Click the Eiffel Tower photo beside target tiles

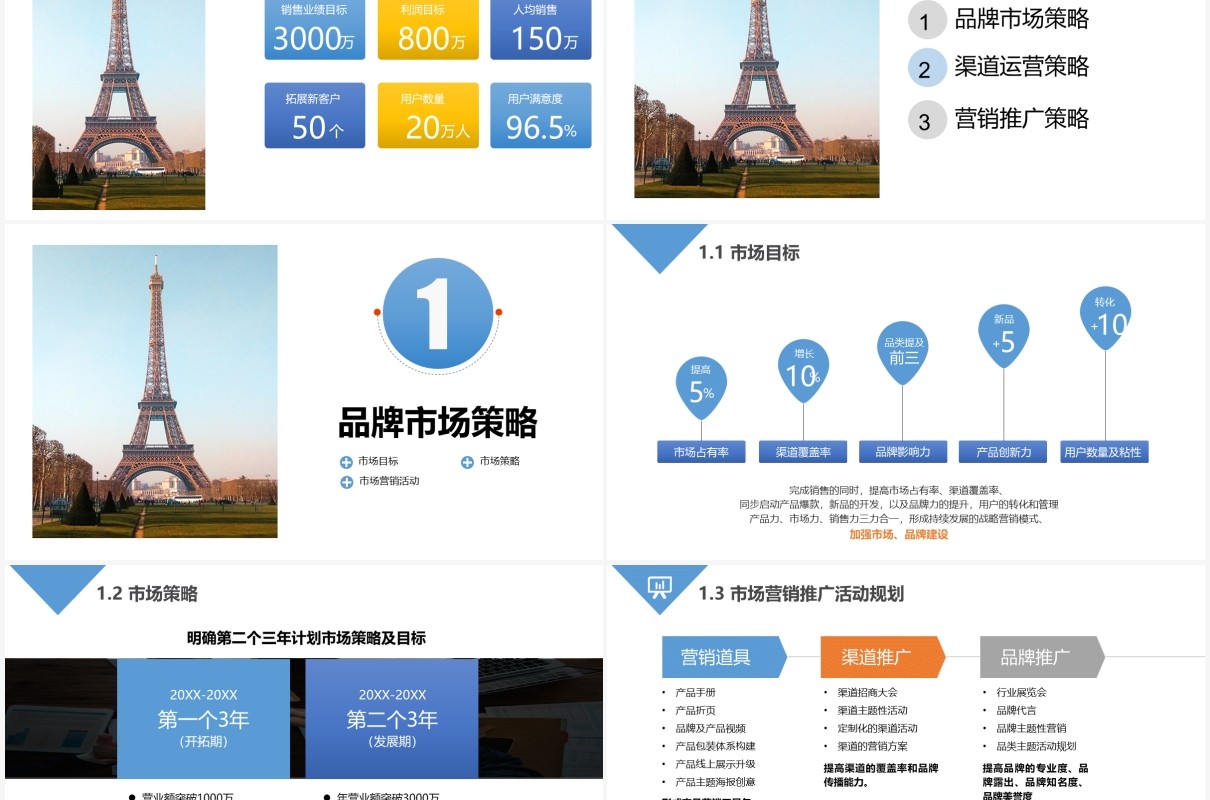tap(119, 105)
